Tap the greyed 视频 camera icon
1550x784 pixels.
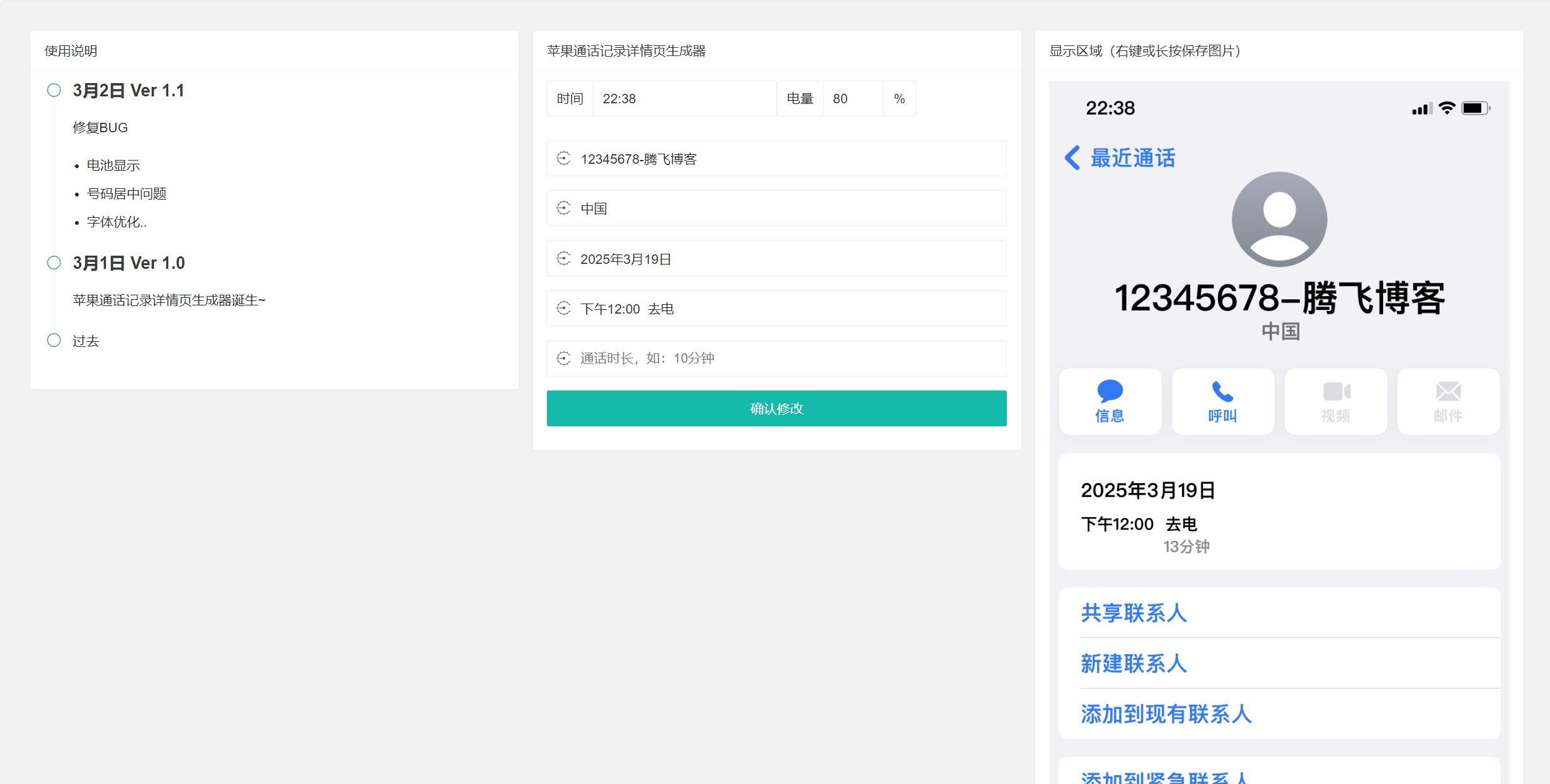pyautogui.click(x=1336, y=391)
